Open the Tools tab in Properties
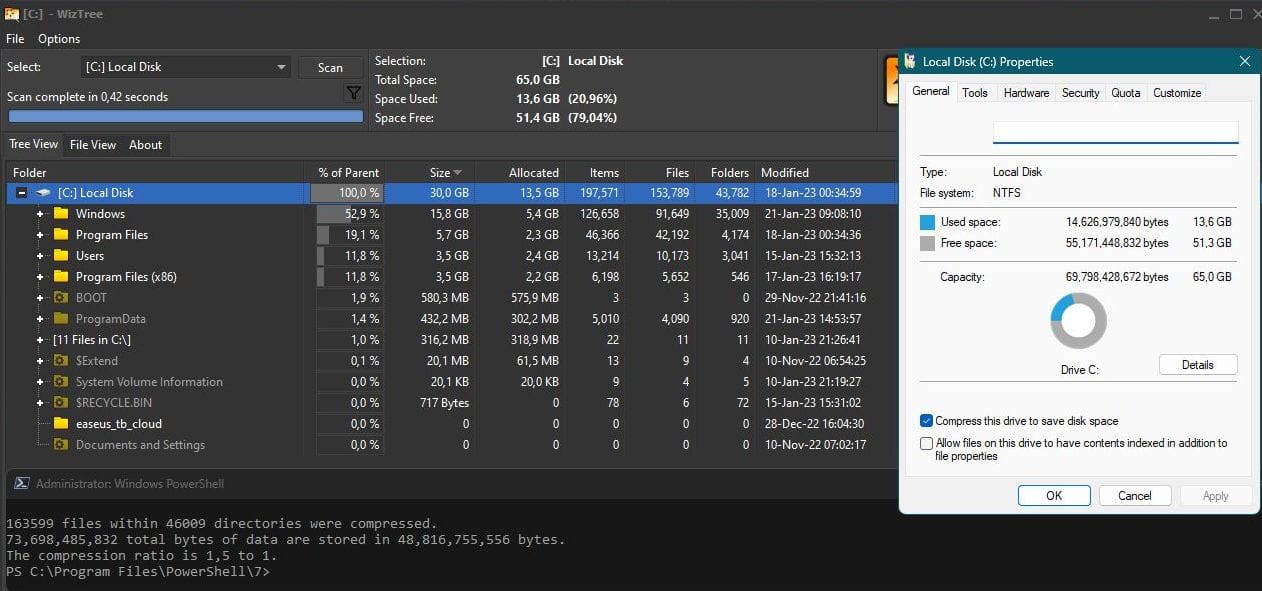The height and width of the screenshot is (591, 1262). 975,93
